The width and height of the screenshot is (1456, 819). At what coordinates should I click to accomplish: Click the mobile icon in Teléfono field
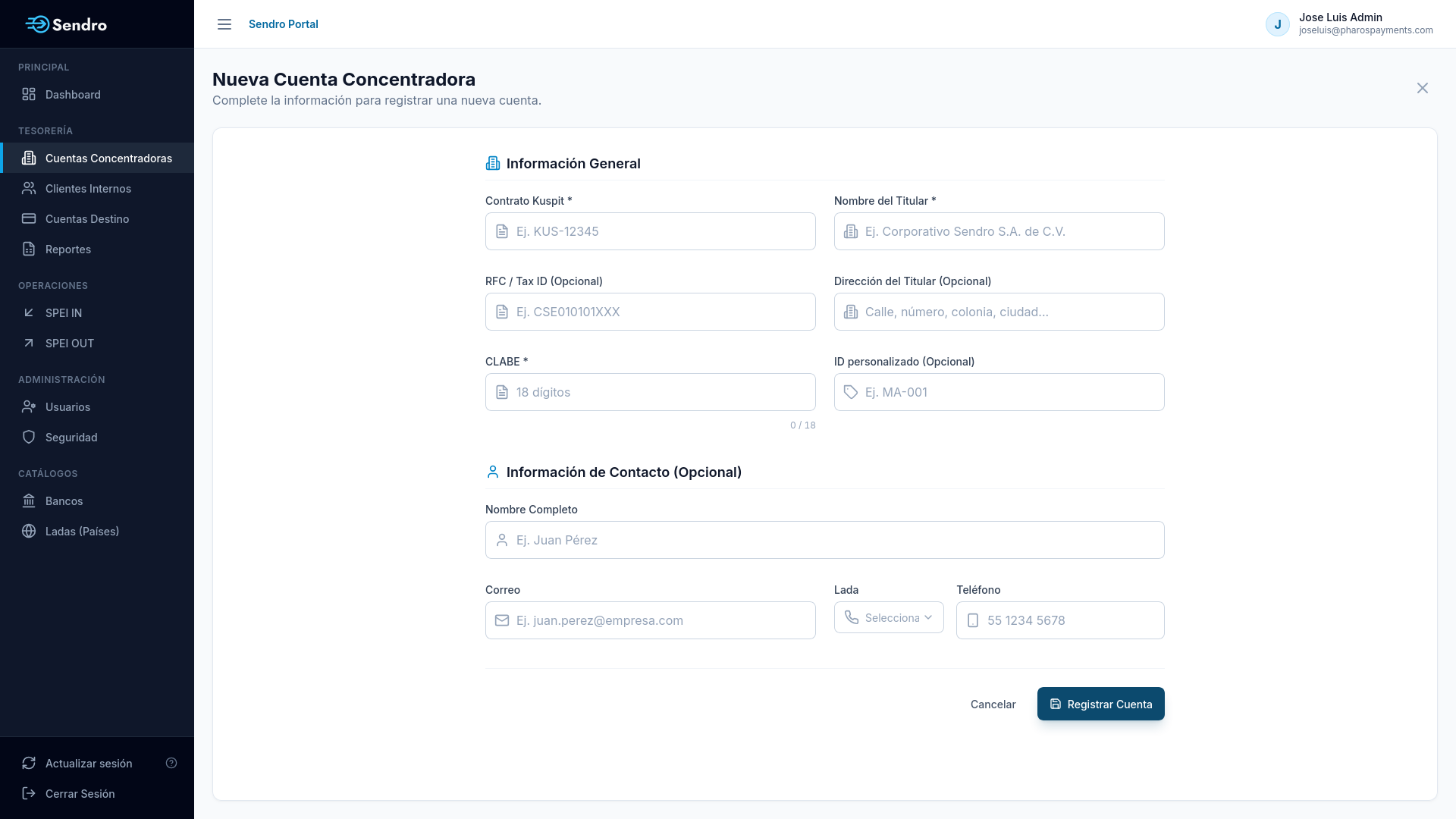coord(973,620)
